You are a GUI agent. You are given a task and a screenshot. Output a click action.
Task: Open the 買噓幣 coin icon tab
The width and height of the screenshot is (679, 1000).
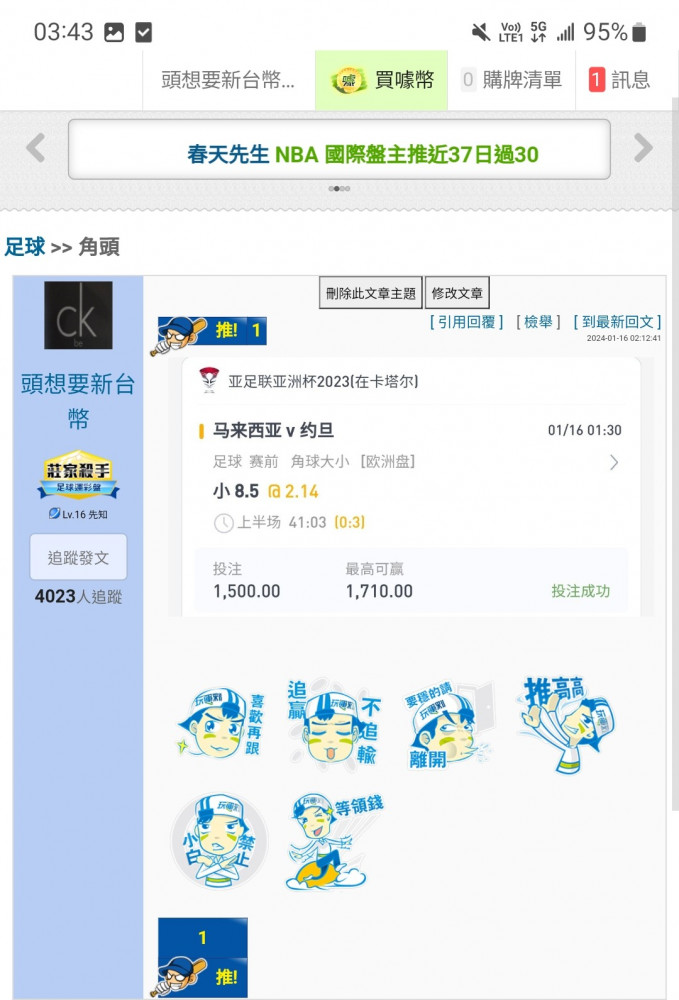pyautogui.click(x=381, y=80)
